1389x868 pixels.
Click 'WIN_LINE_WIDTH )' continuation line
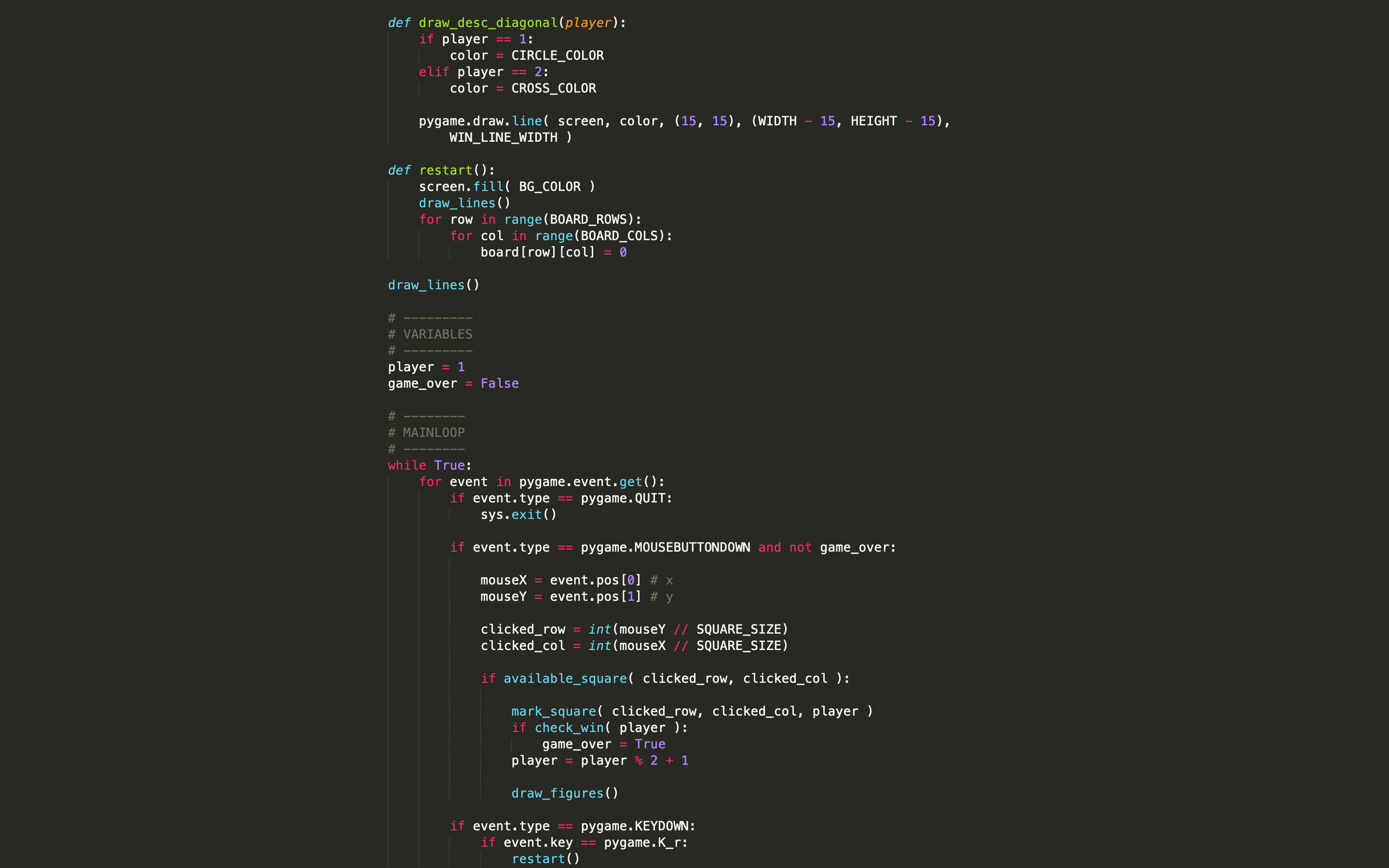pos(511,138)
